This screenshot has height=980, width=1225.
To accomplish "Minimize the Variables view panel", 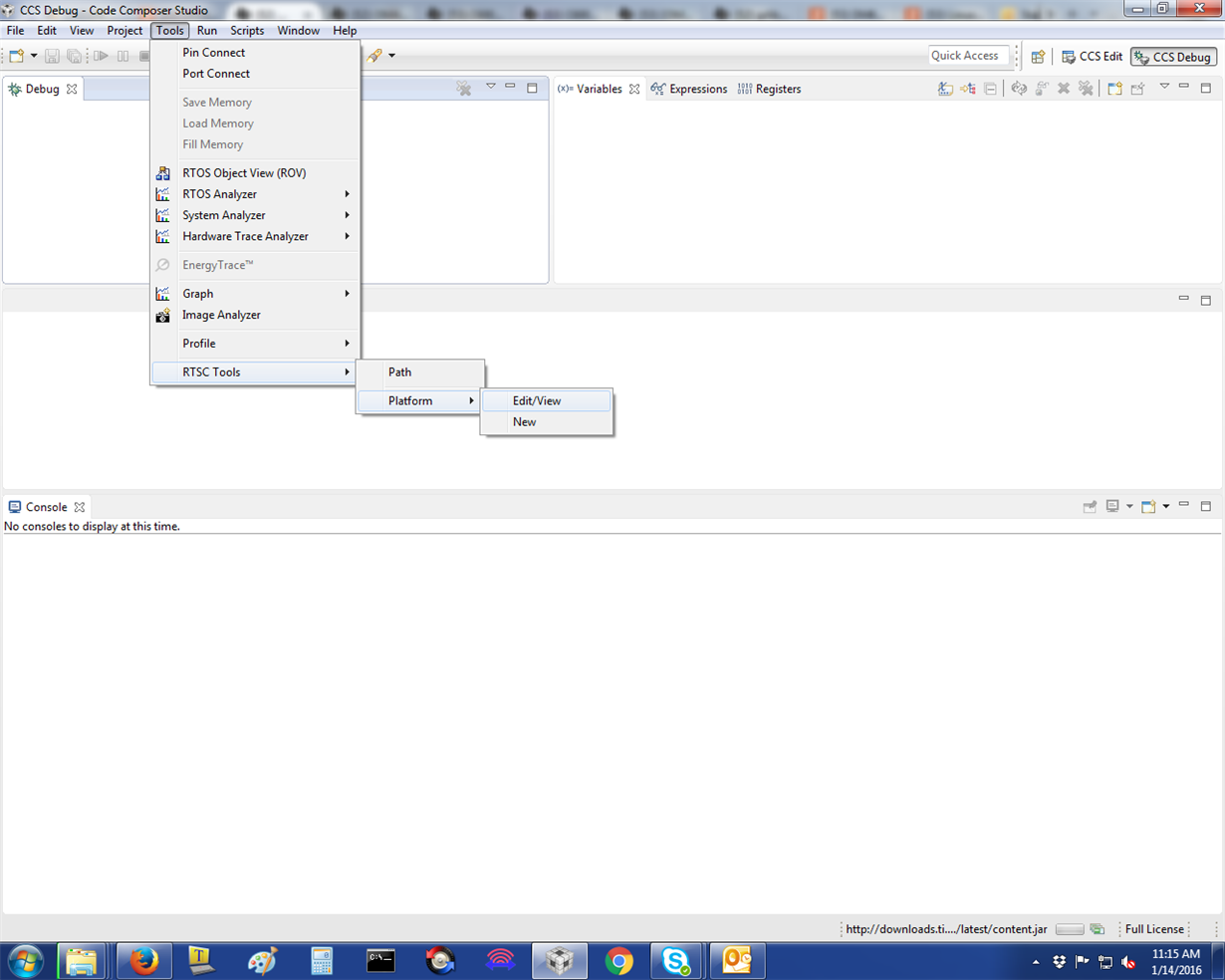I will pos(1183,88).
